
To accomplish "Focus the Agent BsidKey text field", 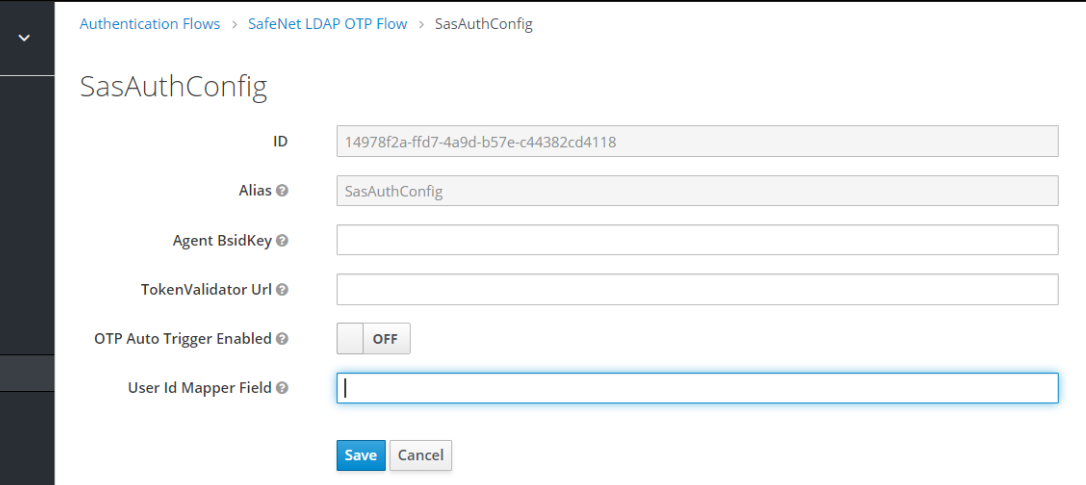I will click(x=697, y=240).
